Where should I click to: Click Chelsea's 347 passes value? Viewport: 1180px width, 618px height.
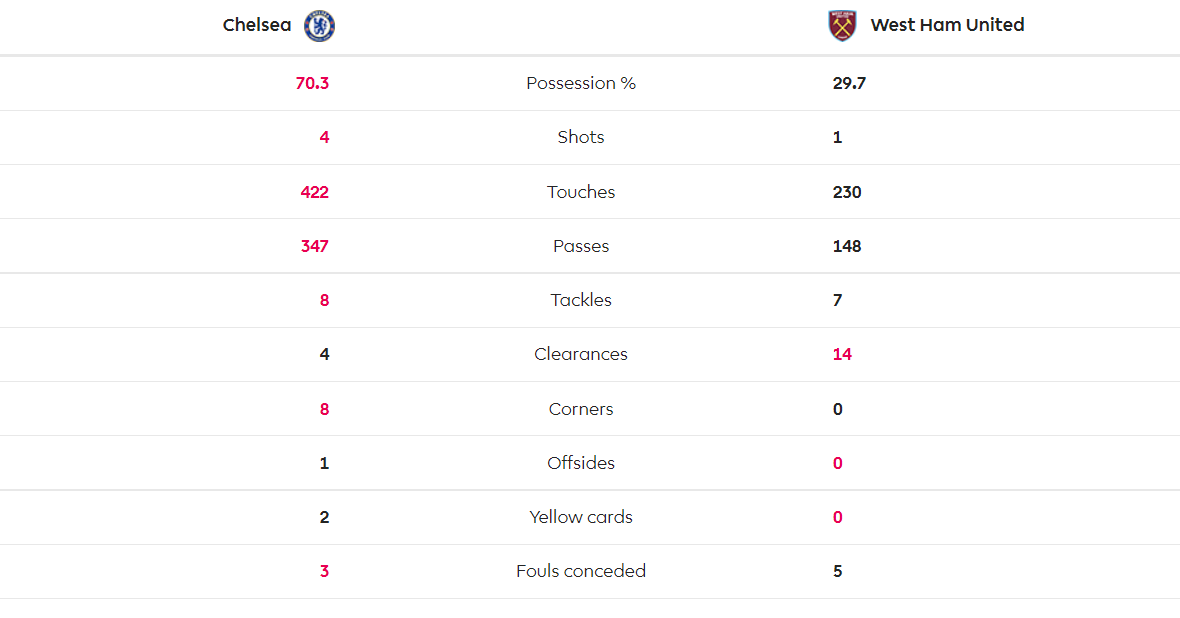[314, 246]
